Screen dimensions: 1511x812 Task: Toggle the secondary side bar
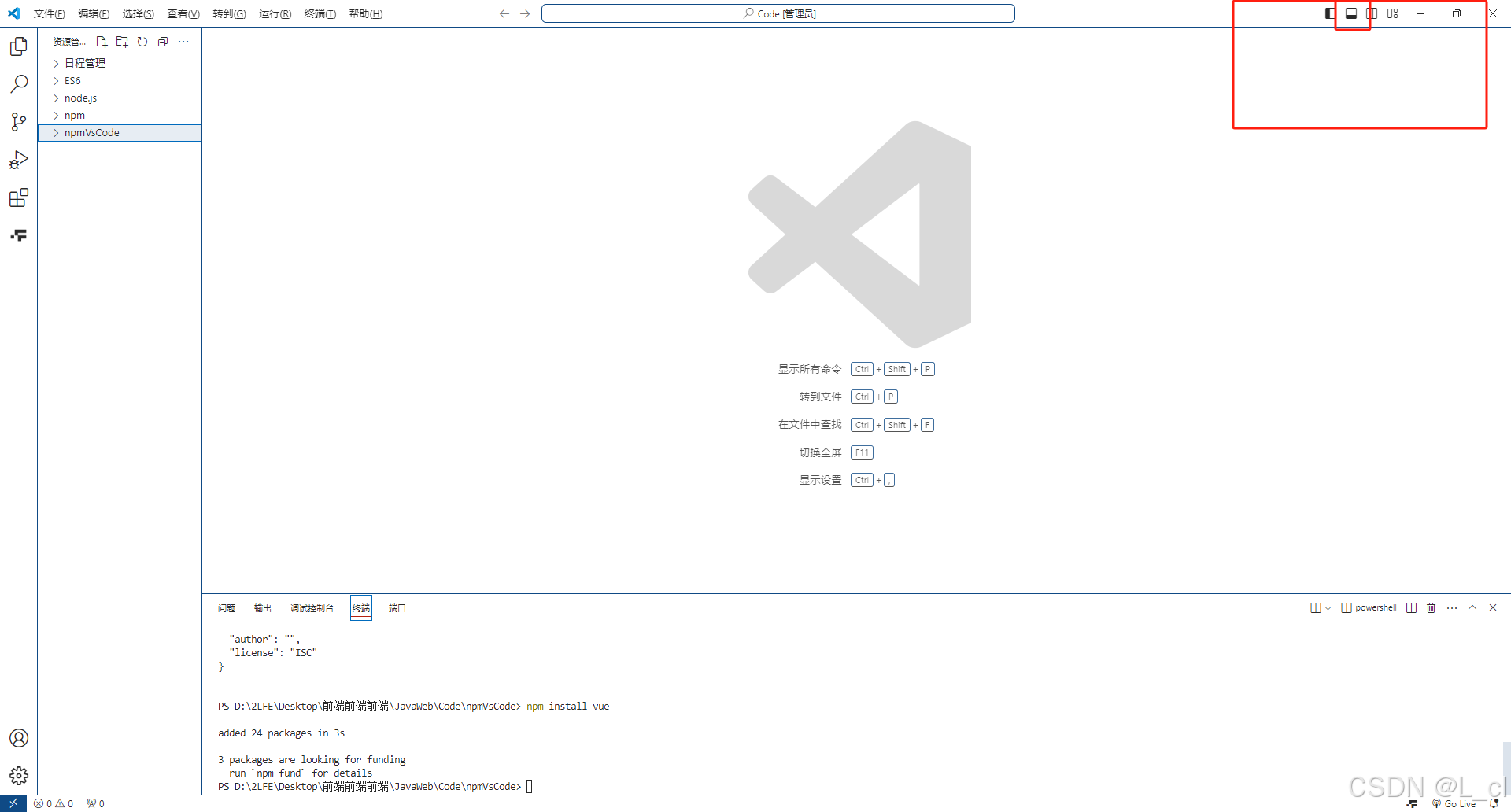point(1372,13)
